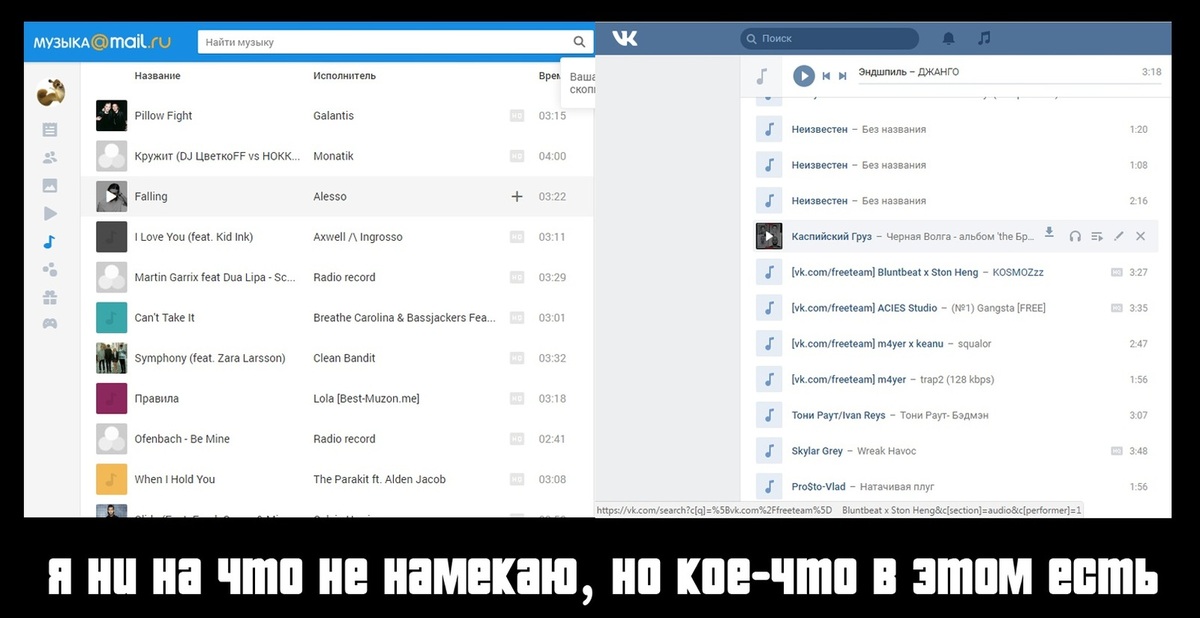Image resolution: width=1200 pixels, height=618 pixels.
Task: Open the news feed icon in Mail.ru sidebar
Action: [x=50, y=130]
